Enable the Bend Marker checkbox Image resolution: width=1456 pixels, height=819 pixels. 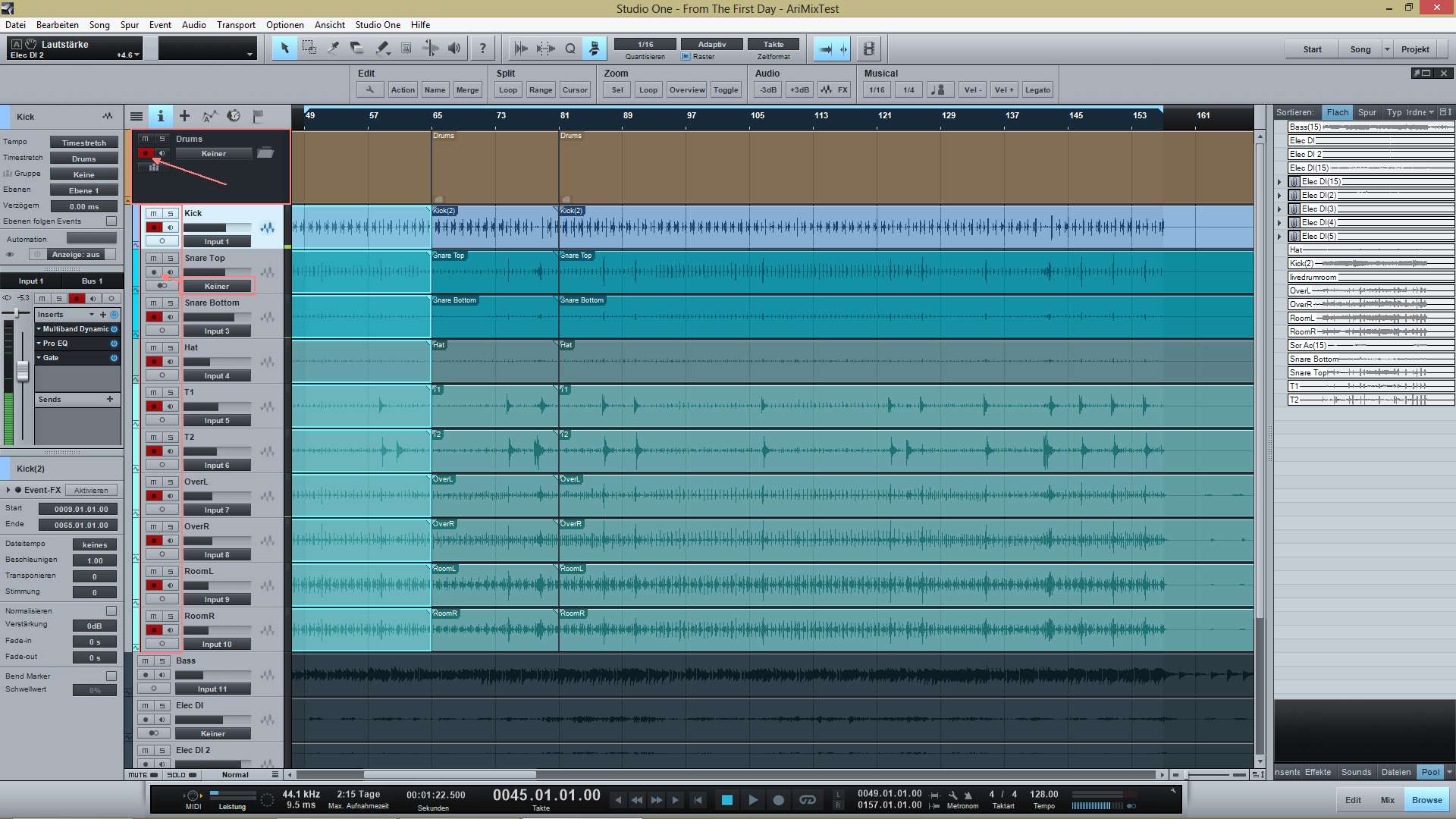coord(111,676)
